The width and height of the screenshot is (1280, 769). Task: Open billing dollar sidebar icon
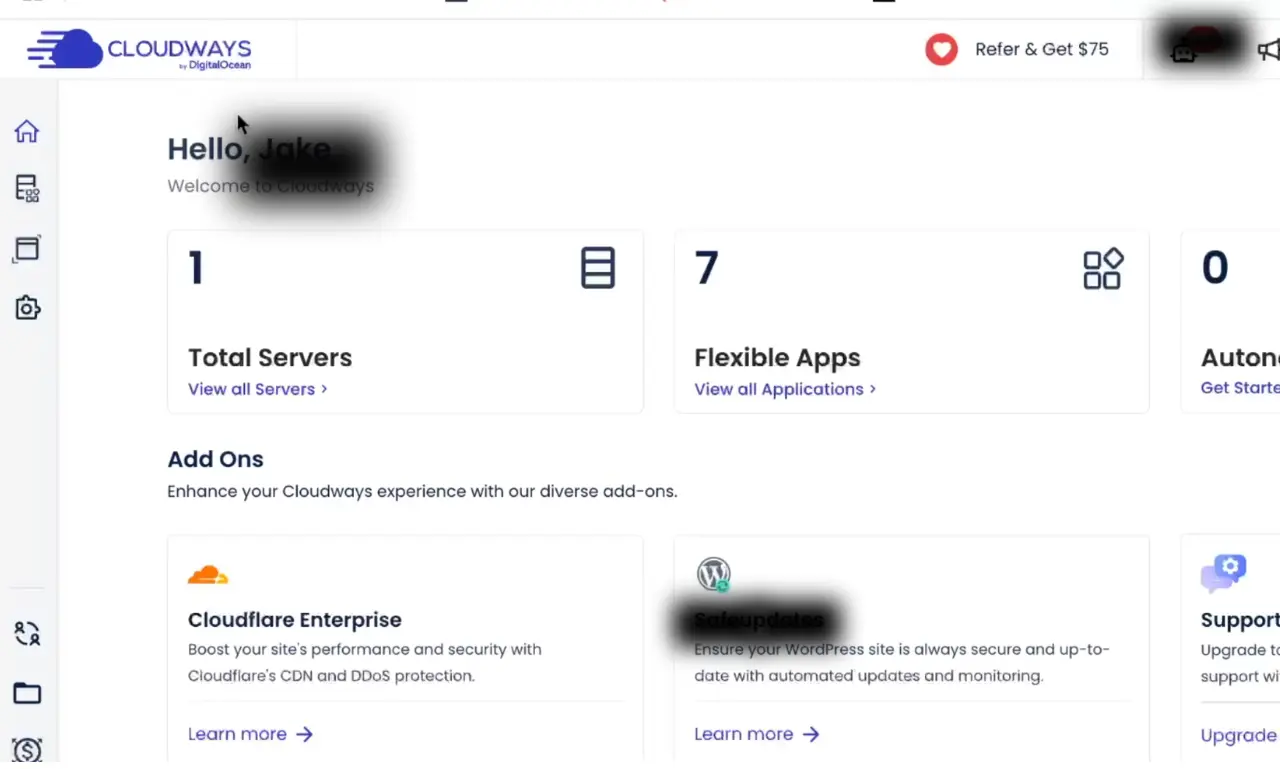pos(27,750)
